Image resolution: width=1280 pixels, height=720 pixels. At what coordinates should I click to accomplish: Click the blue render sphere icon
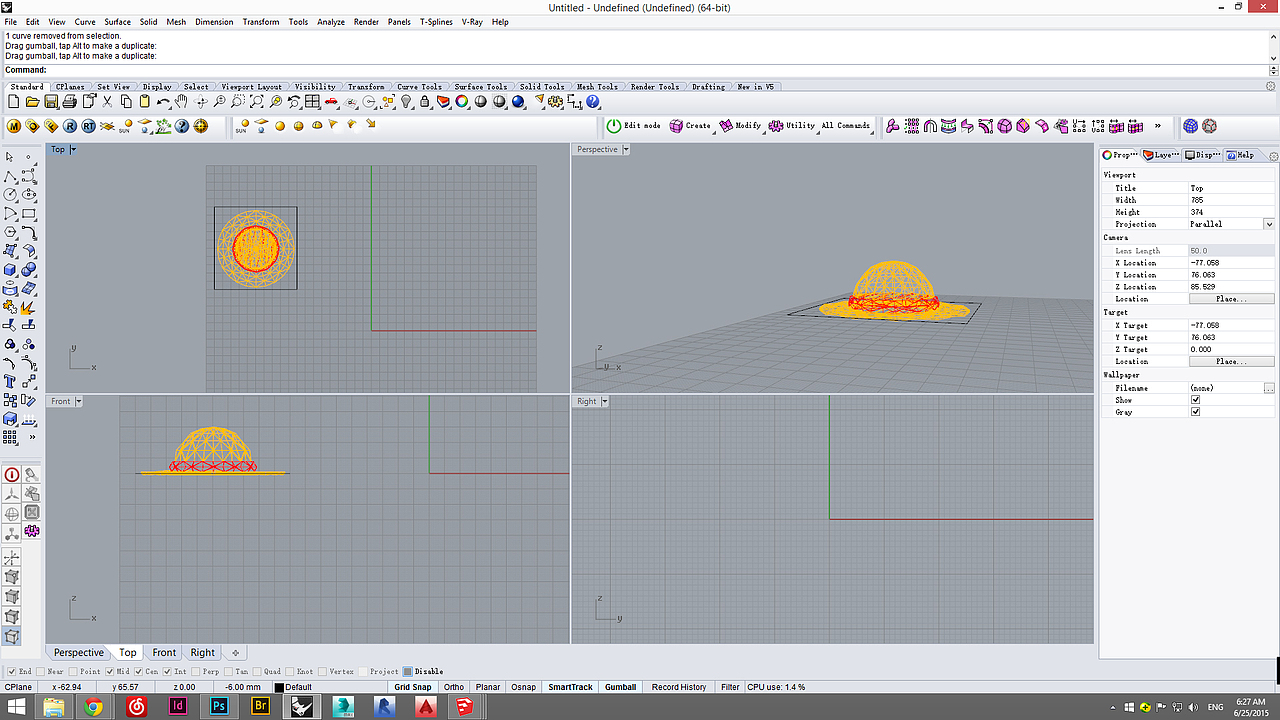(519, 102)
